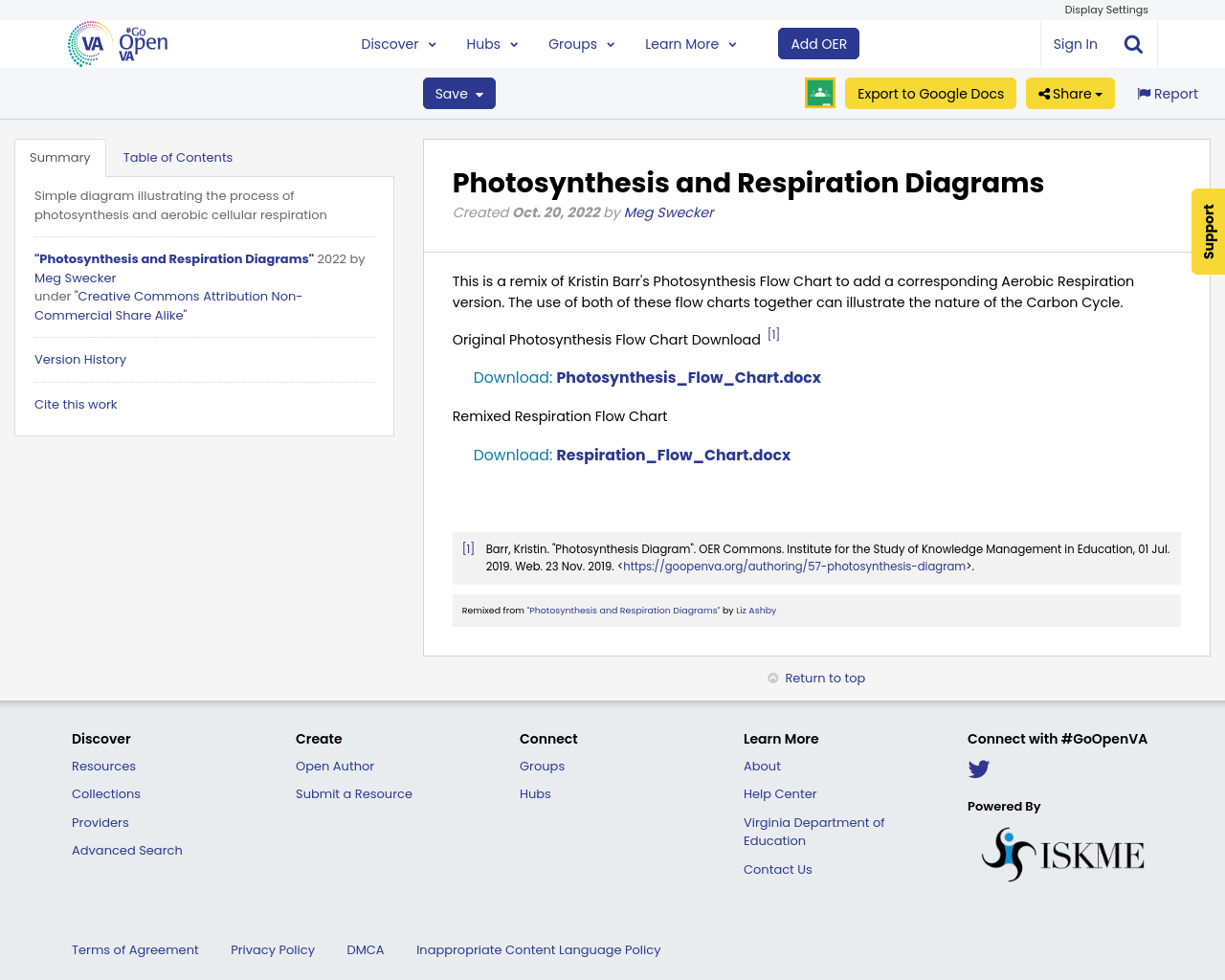Open Display Settings

tap(1105, 9)
